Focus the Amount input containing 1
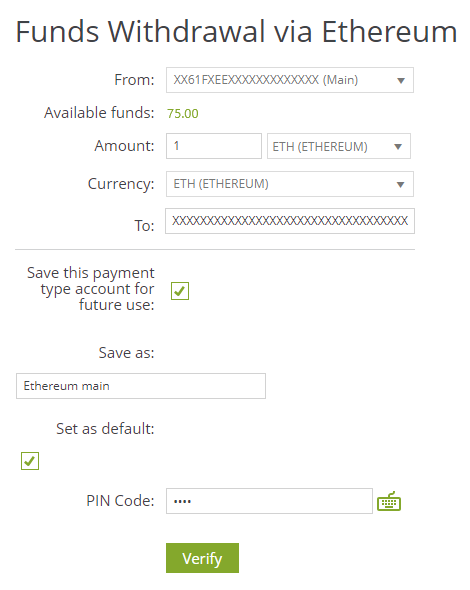The width and height of the screenshot is (470, 590). tap(214, 146)
